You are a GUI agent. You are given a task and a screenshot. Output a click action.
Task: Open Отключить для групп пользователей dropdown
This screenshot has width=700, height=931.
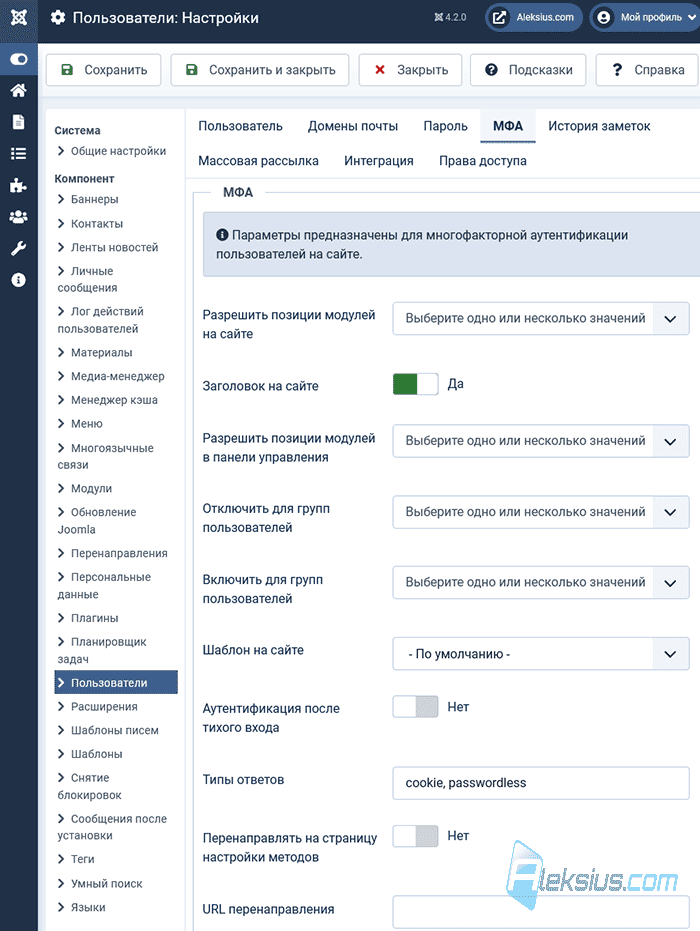(x=541, y=512)
